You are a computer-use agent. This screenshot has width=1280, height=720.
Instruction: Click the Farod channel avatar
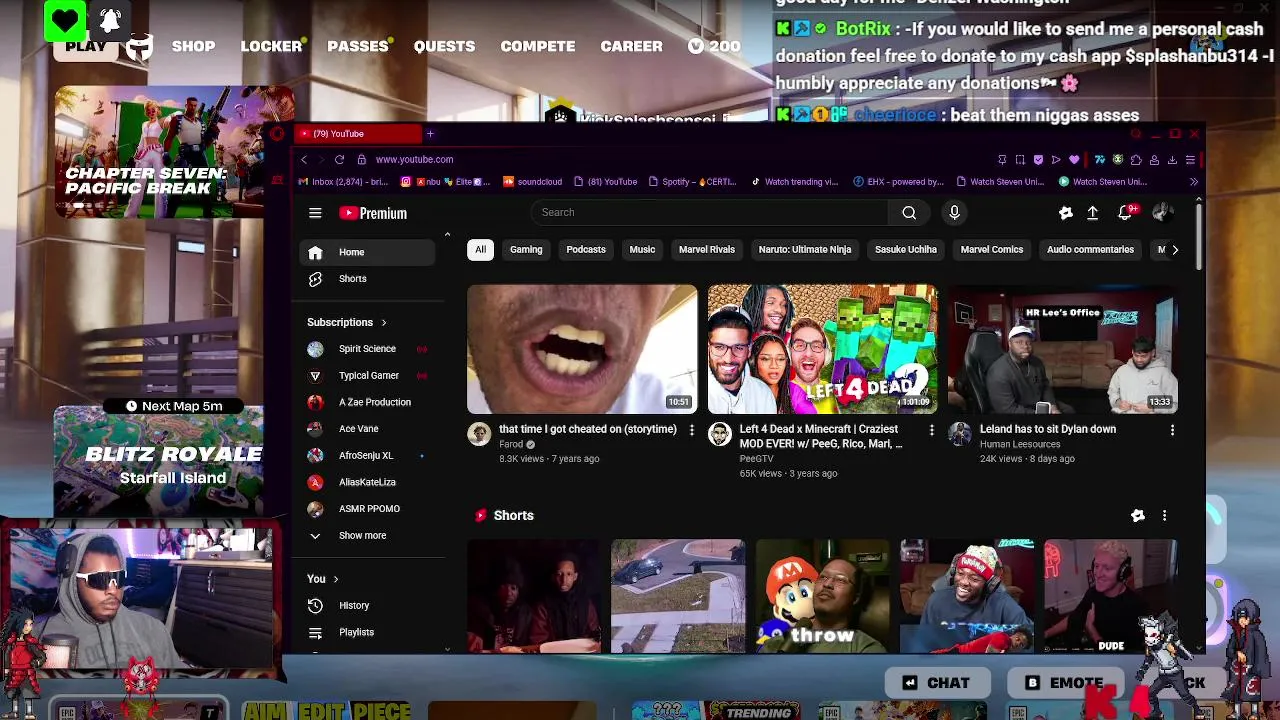click(479, 434)
